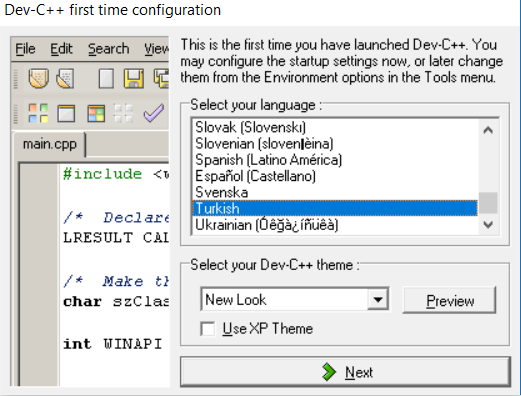Click the purple checkmark syntax-check icon
The image size is (521, 396).
coord(154,113)
